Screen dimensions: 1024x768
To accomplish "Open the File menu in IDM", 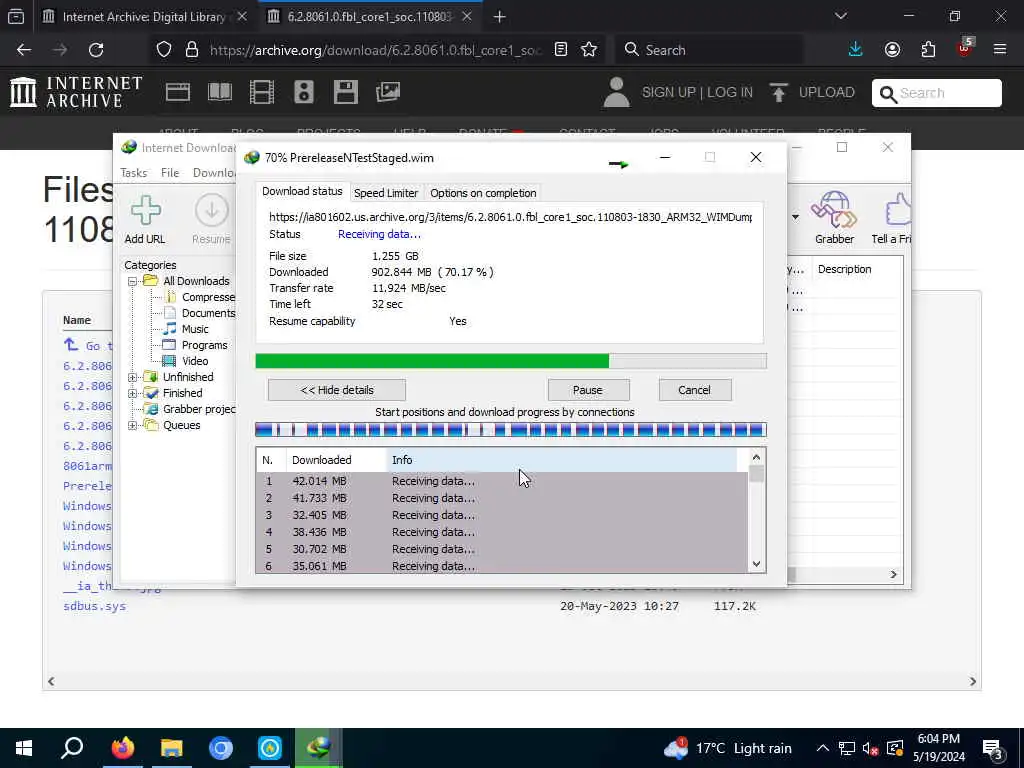I will coord(170,173).
